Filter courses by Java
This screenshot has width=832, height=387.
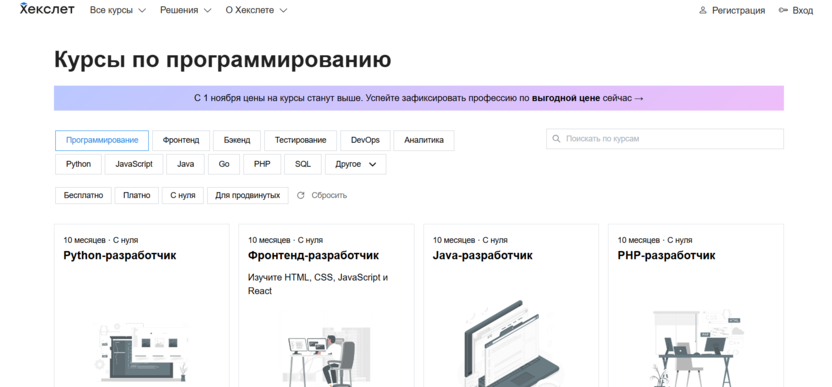pos(186,165)
